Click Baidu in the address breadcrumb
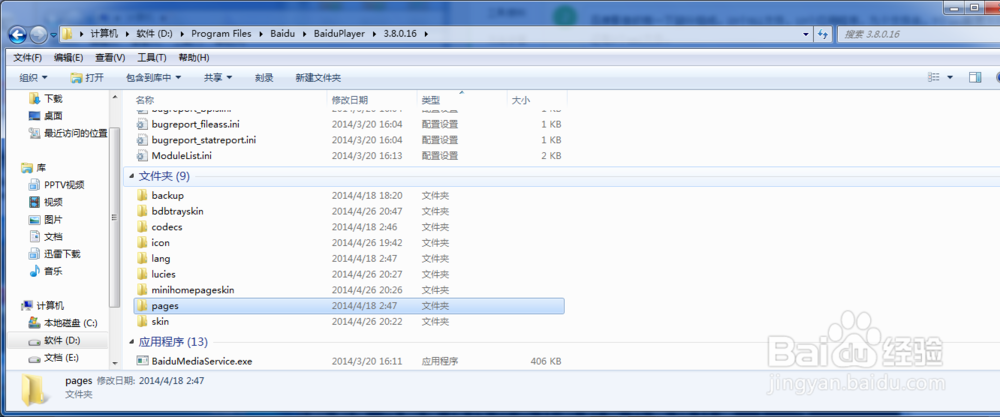The height and width of the screenshot is (417, 1000). tap(283, 34)
